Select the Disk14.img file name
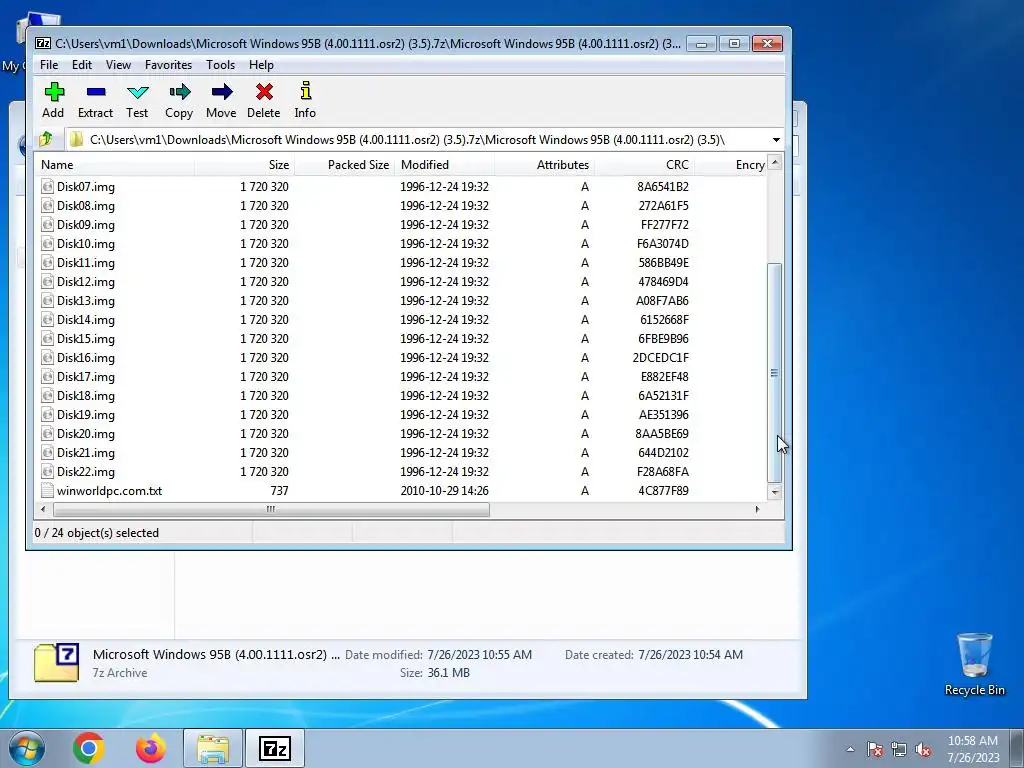The width and height of the screenshot is (1024, 768). (x=86, y=319)
